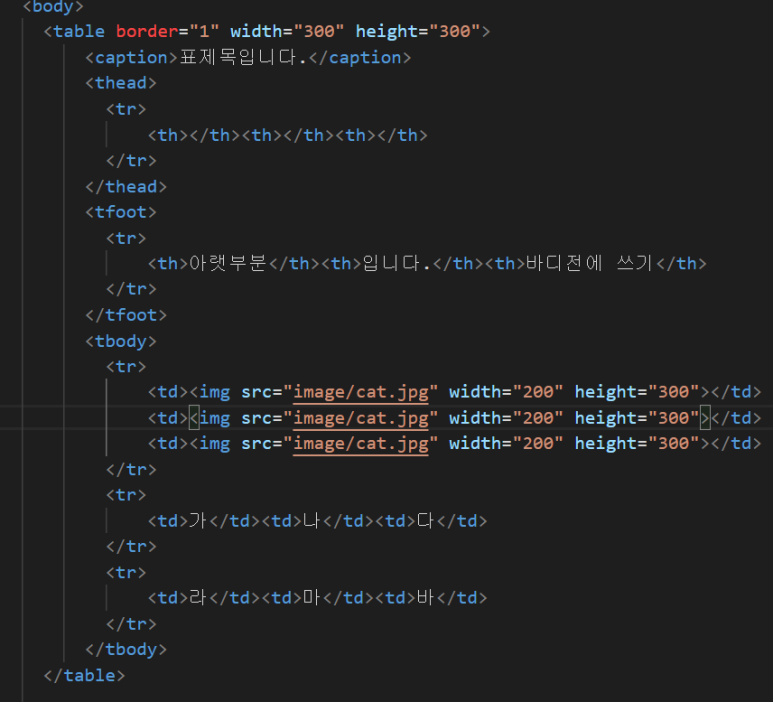Open image/cat.jpg path on bracket-highlighted line
Screen dimensions: 773x702
click(361, 418)
